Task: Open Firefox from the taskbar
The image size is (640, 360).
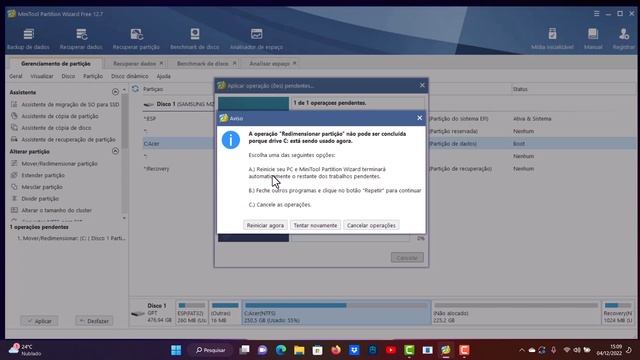Action: click(336, 350)
